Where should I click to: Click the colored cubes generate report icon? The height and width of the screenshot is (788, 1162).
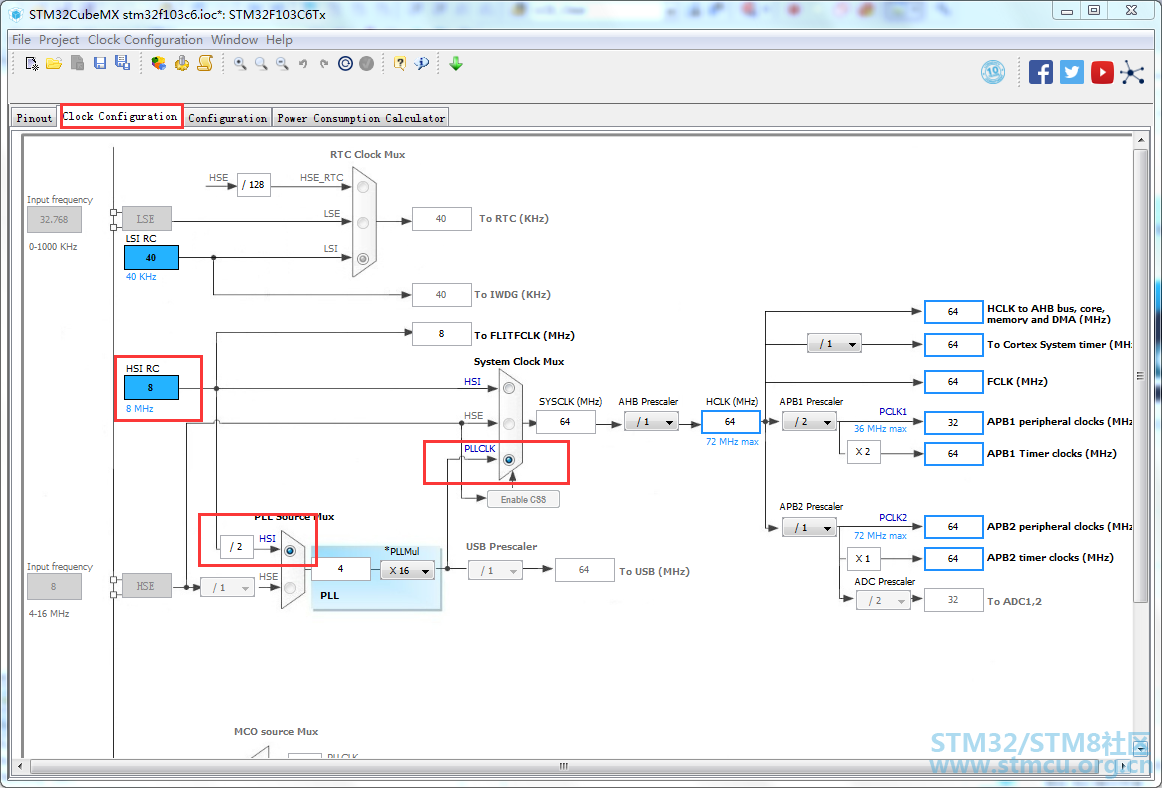[159, 64]
